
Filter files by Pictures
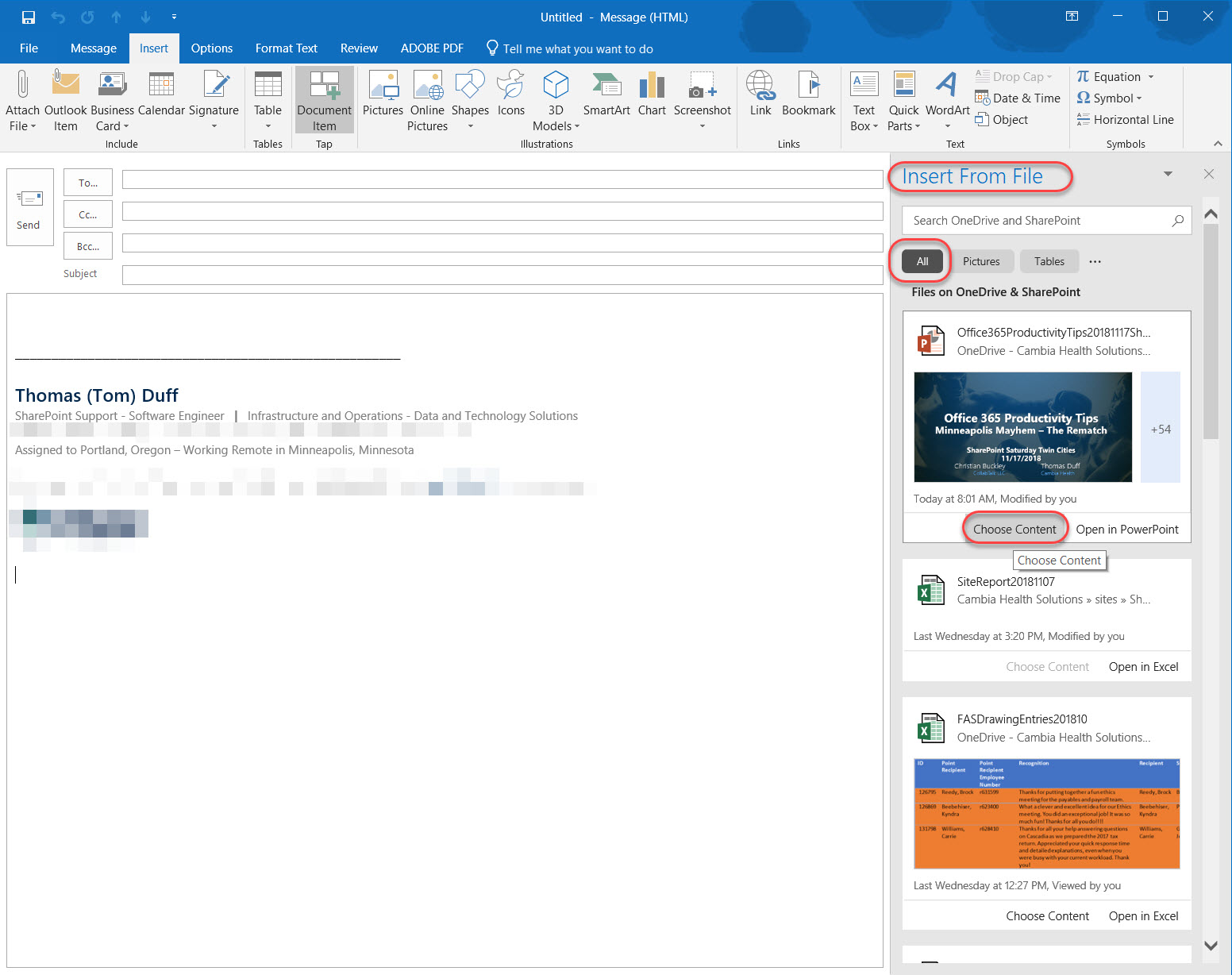(981, 261)
